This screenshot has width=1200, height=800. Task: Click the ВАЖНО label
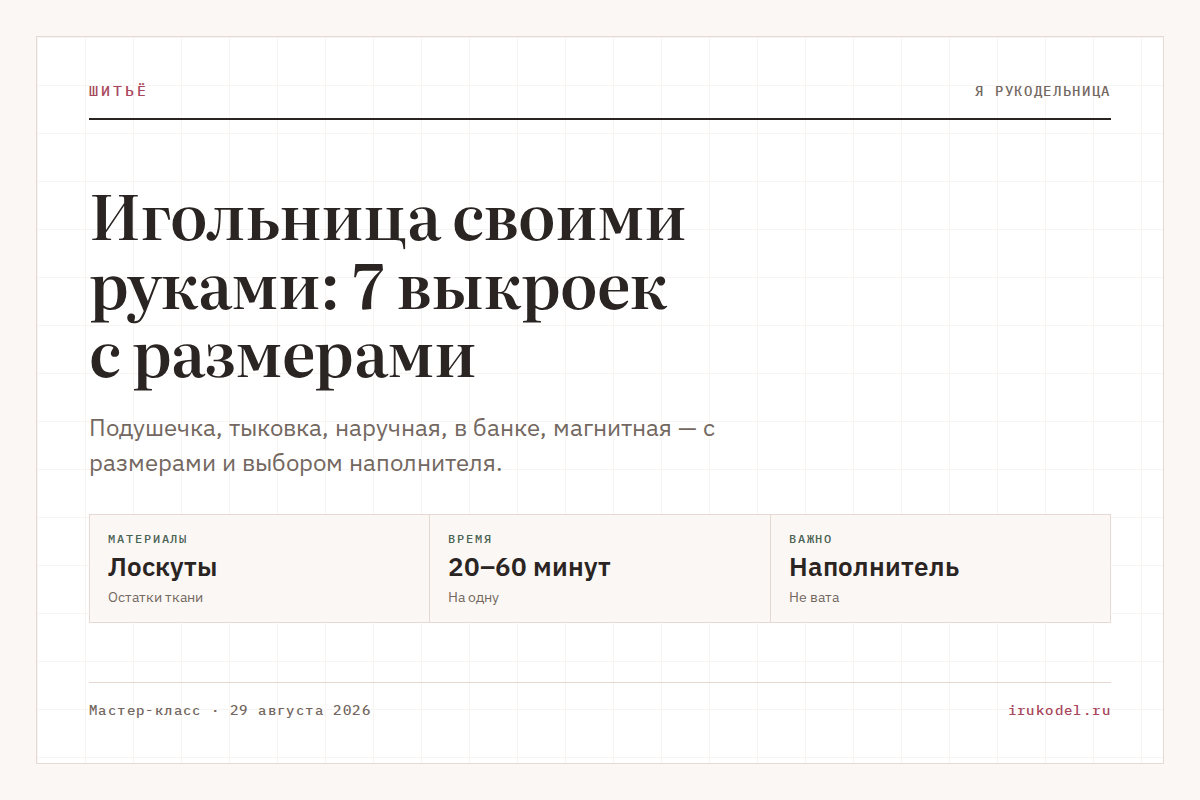coord(811,539)
